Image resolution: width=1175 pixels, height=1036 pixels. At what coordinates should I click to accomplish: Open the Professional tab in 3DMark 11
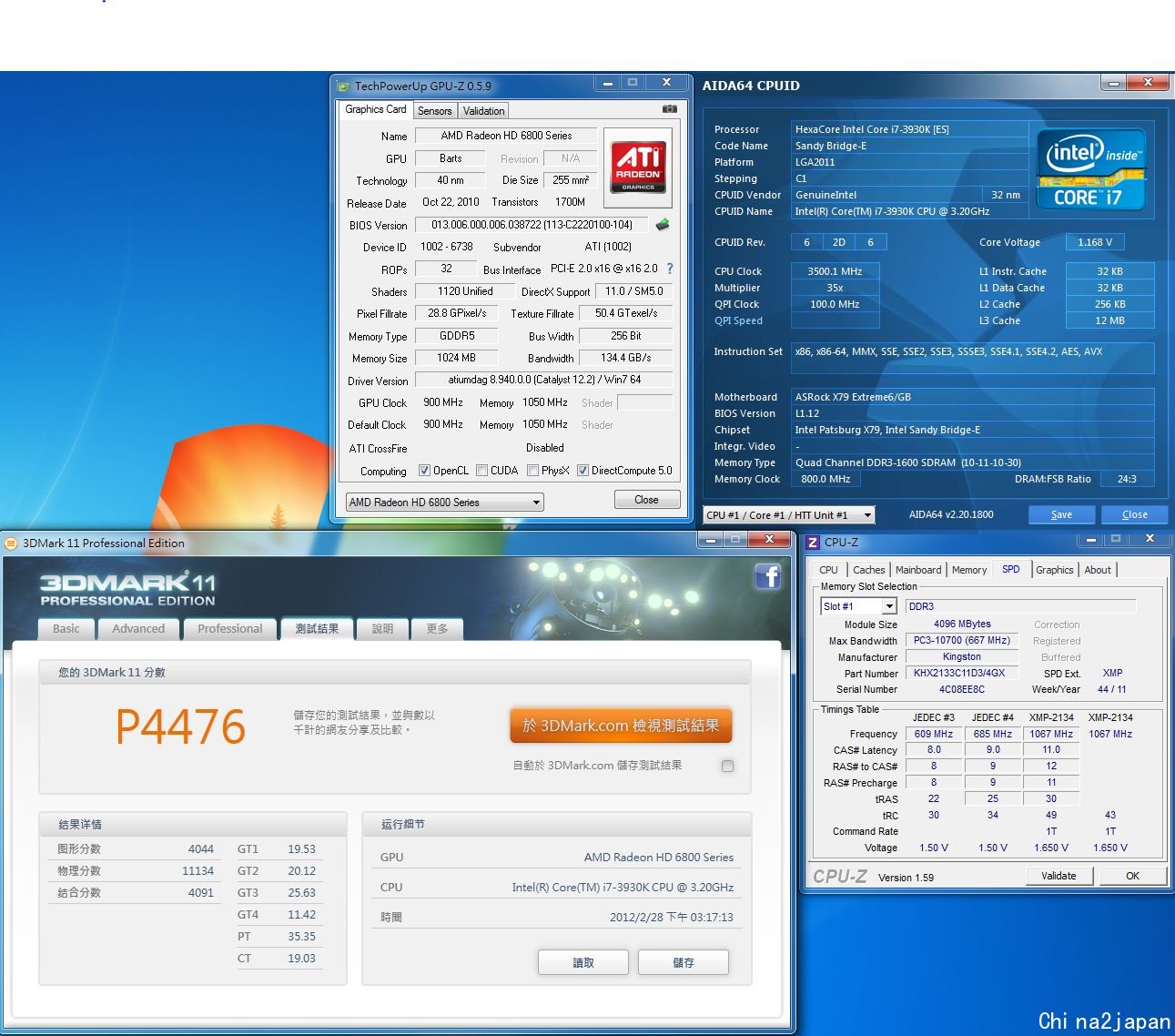pyautogui.click(x=230, y=628)
